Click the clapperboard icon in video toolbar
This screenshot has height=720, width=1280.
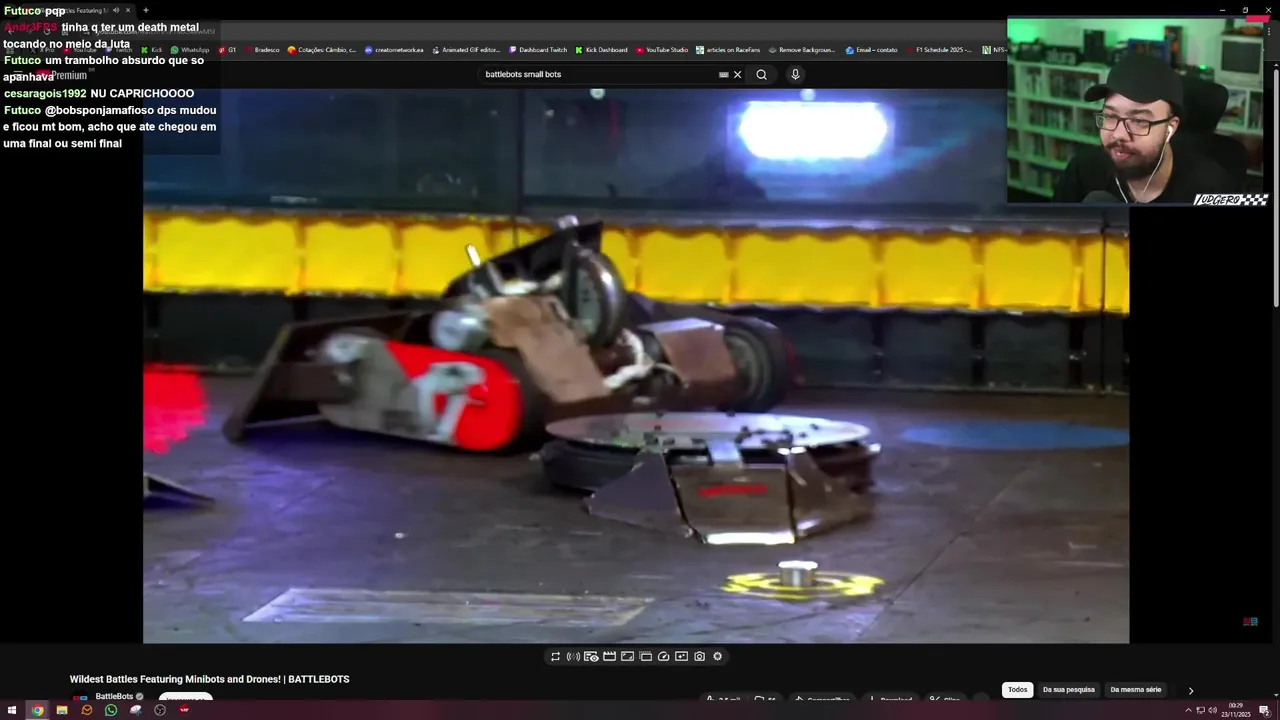[x=609, y=657]
